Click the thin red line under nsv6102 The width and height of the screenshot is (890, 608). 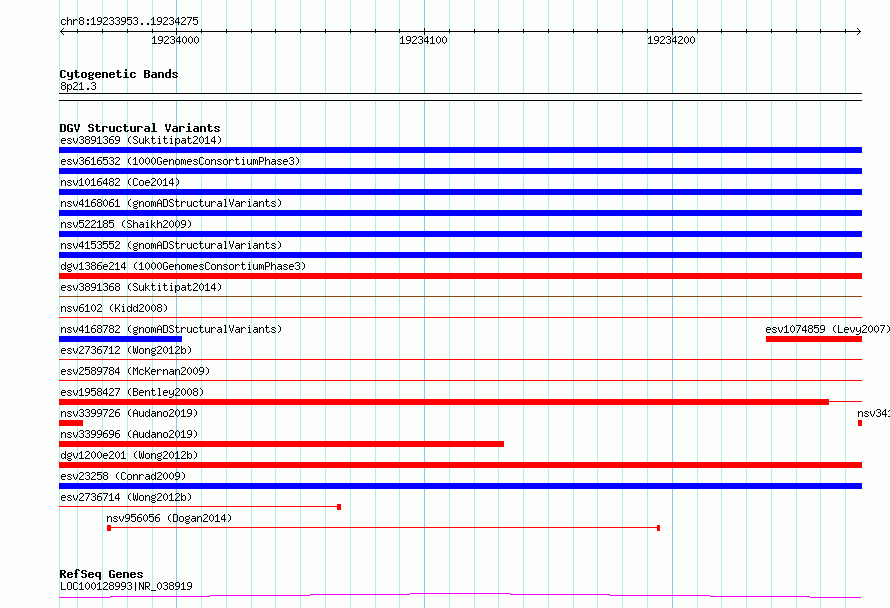click(x=460, y=317)
